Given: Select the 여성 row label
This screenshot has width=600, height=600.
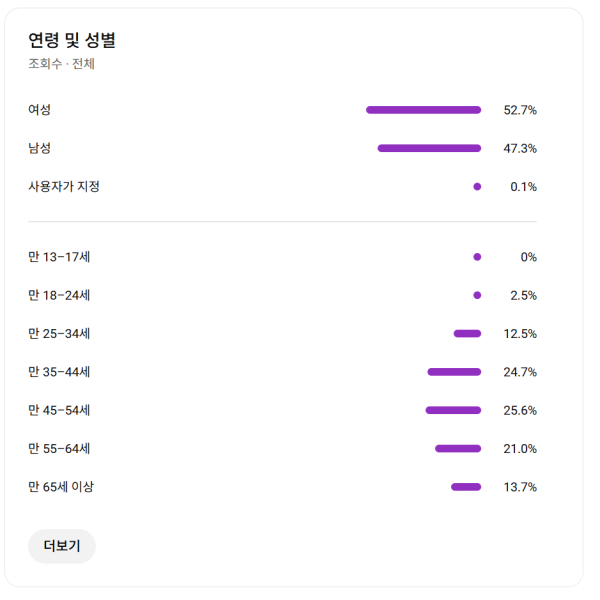Looking at the screenshot, I should tap(40, 110).
